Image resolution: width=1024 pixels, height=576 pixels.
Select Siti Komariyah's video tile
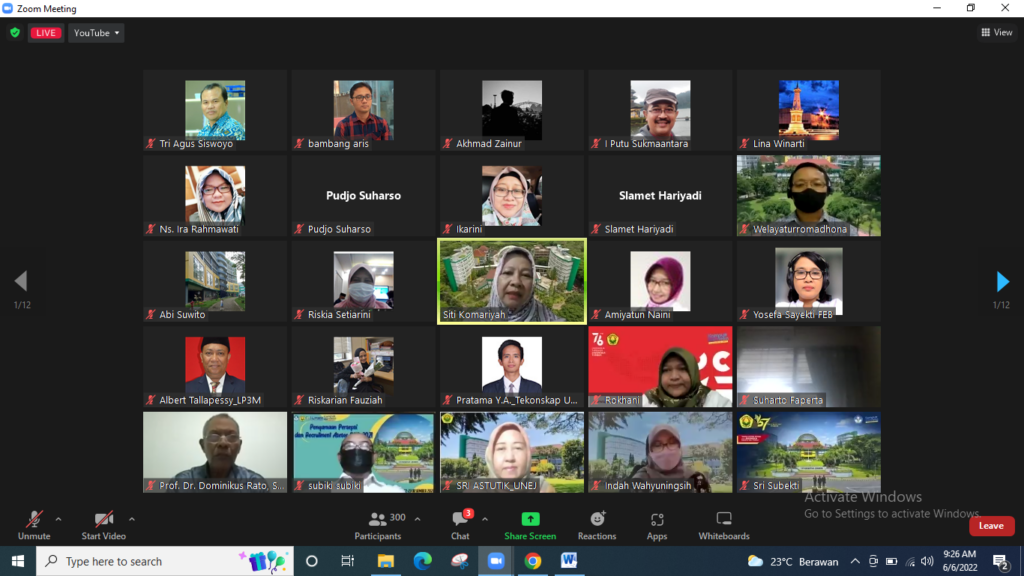coord(512,281)
